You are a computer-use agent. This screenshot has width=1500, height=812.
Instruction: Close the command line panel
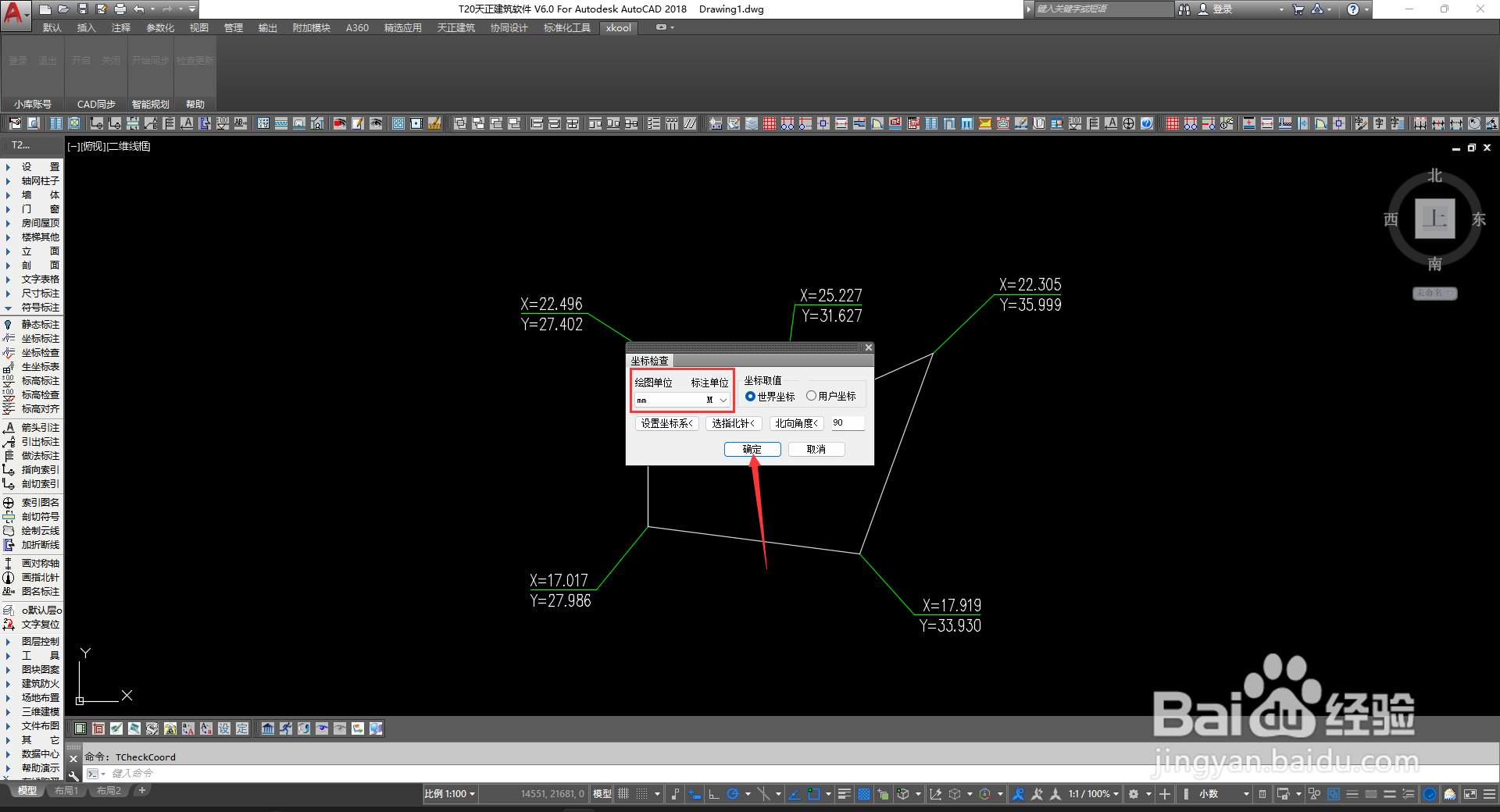(x=73, y=759)
